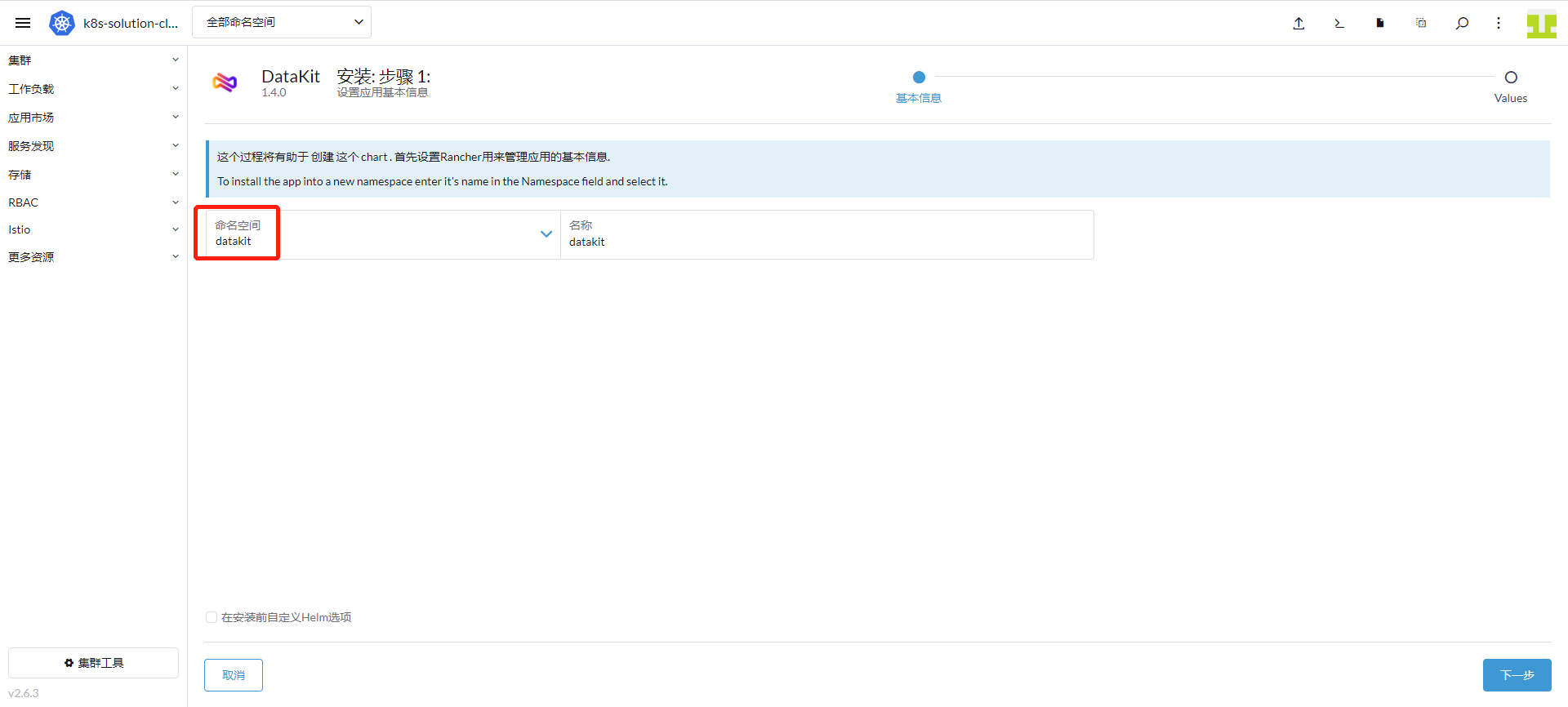Download the kubeconfig file icon
Screen dimensions: 1568x707
(1380, 23)
